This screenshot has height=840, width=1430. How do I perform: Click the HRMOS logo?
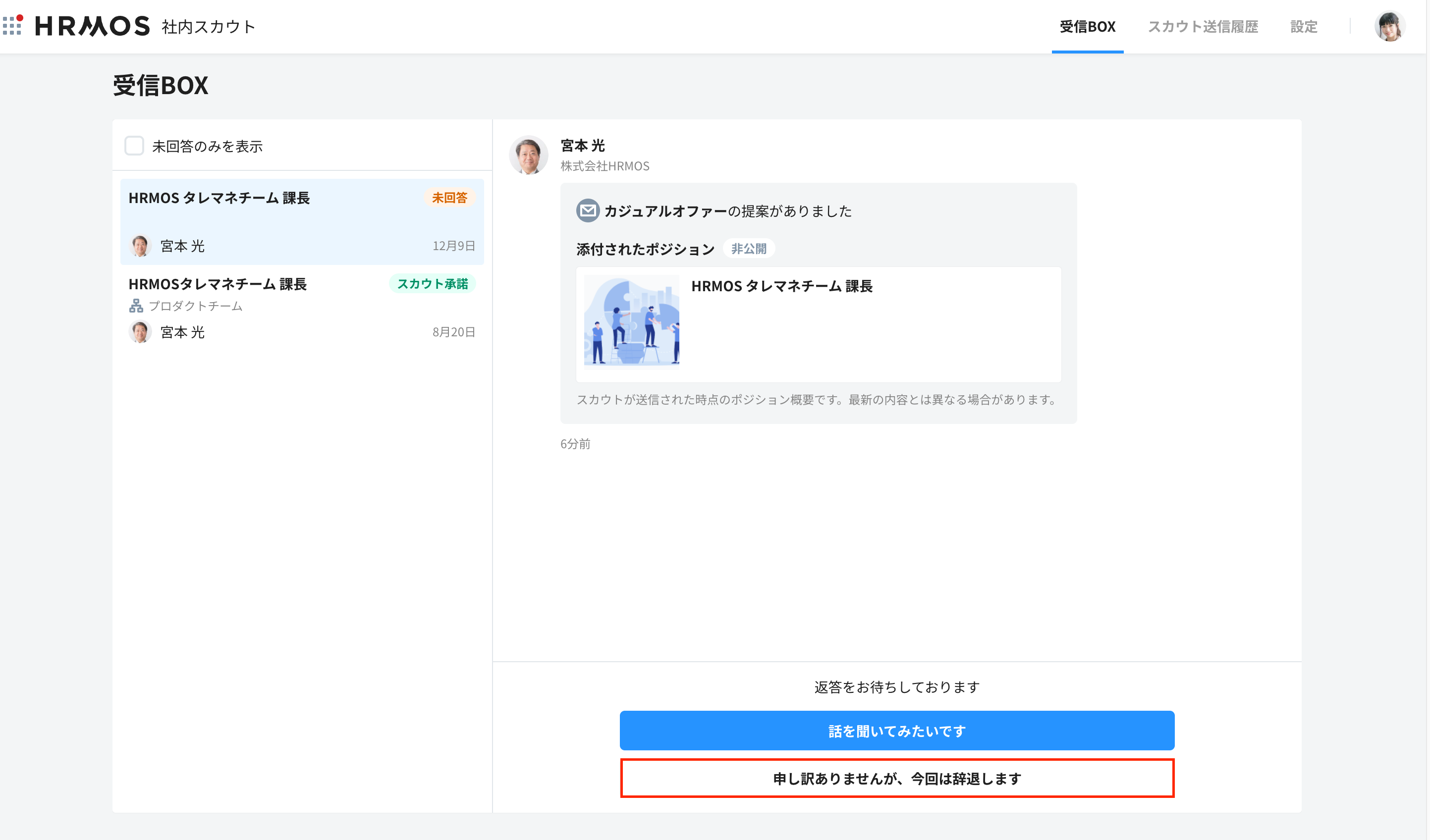click(93, 26)
